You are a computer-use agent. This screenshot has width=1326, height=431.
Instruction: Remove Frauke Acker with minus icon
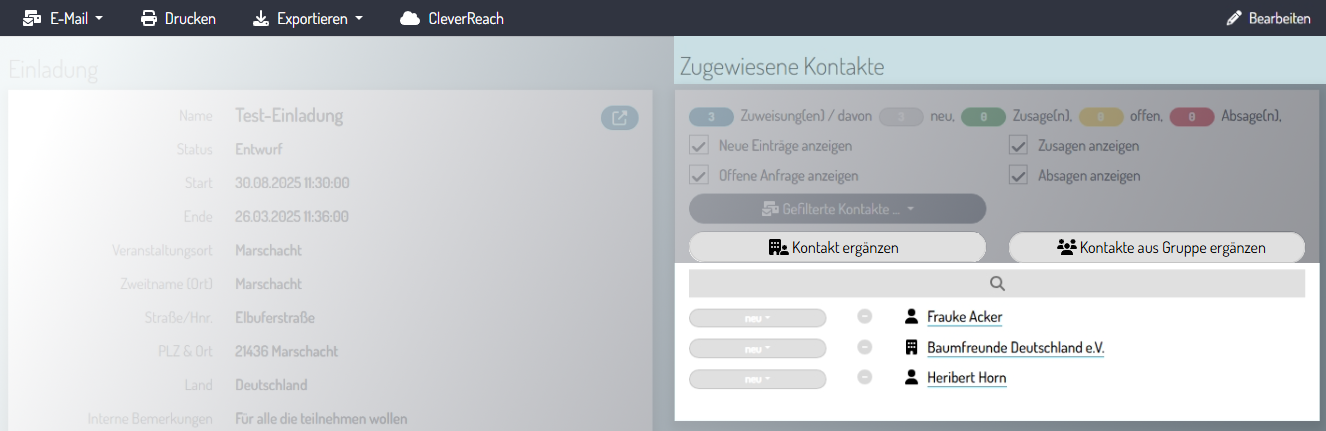pyautogui.click(x=865, y=317)
